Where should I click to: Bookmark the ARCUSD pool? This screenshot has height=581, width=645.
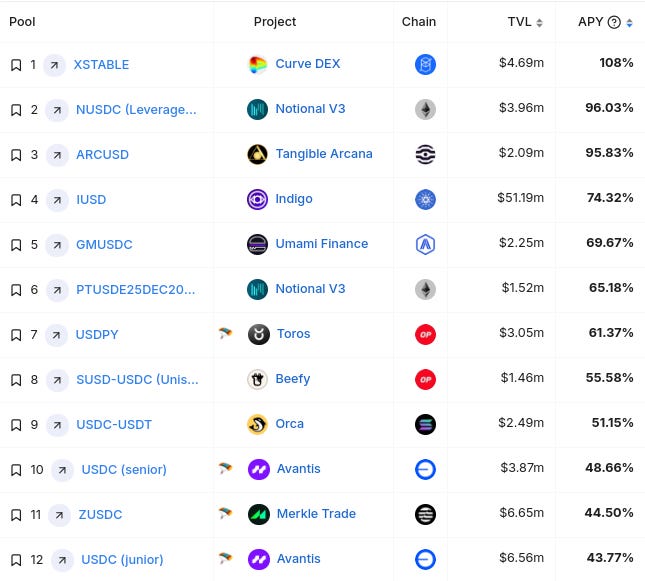[16, 155]
